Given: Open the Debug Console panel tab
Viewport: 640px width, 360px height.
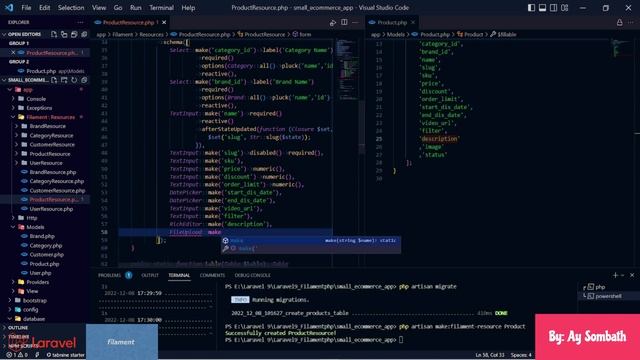Looking at the screenshot, I should click(252, 276).
